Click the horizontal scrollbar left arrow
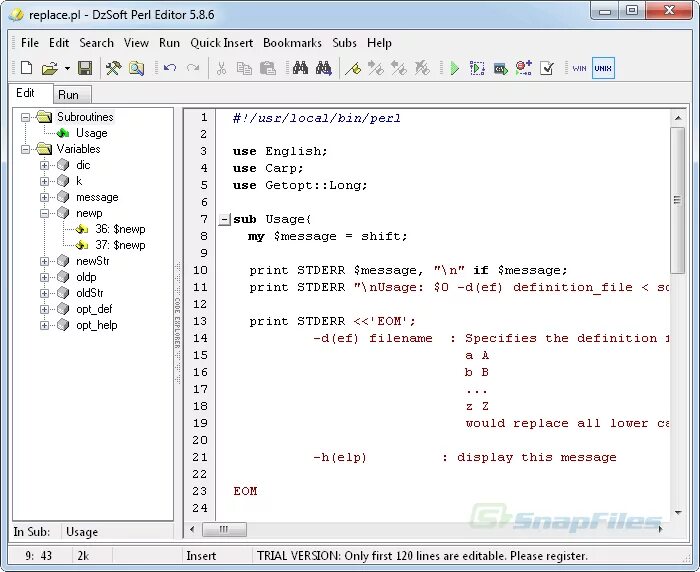Viewport: 700px width, 572px height. click(x=192, y=530)
